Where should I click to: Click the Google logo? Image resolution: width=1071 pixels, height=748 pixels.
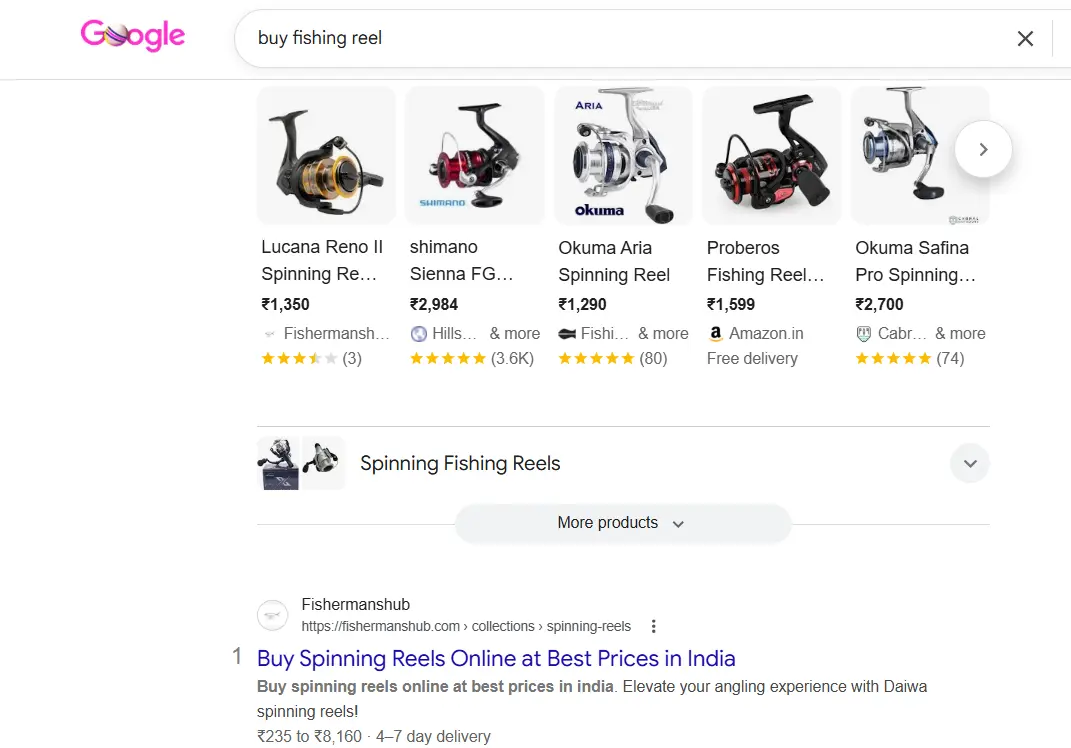point(133,37)
